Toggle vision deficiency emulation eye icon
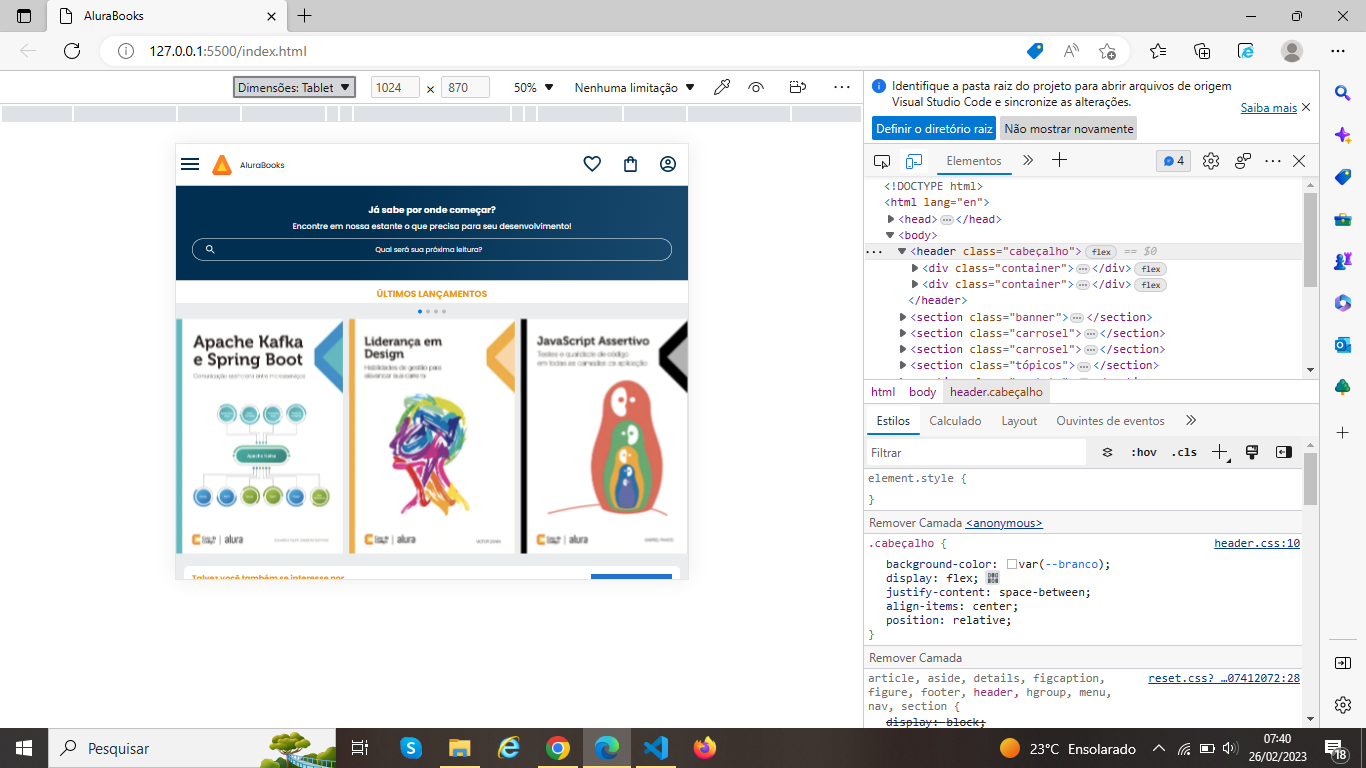Image resolution: width=1366 pixels, height=768 pixels. click(756, 88)
